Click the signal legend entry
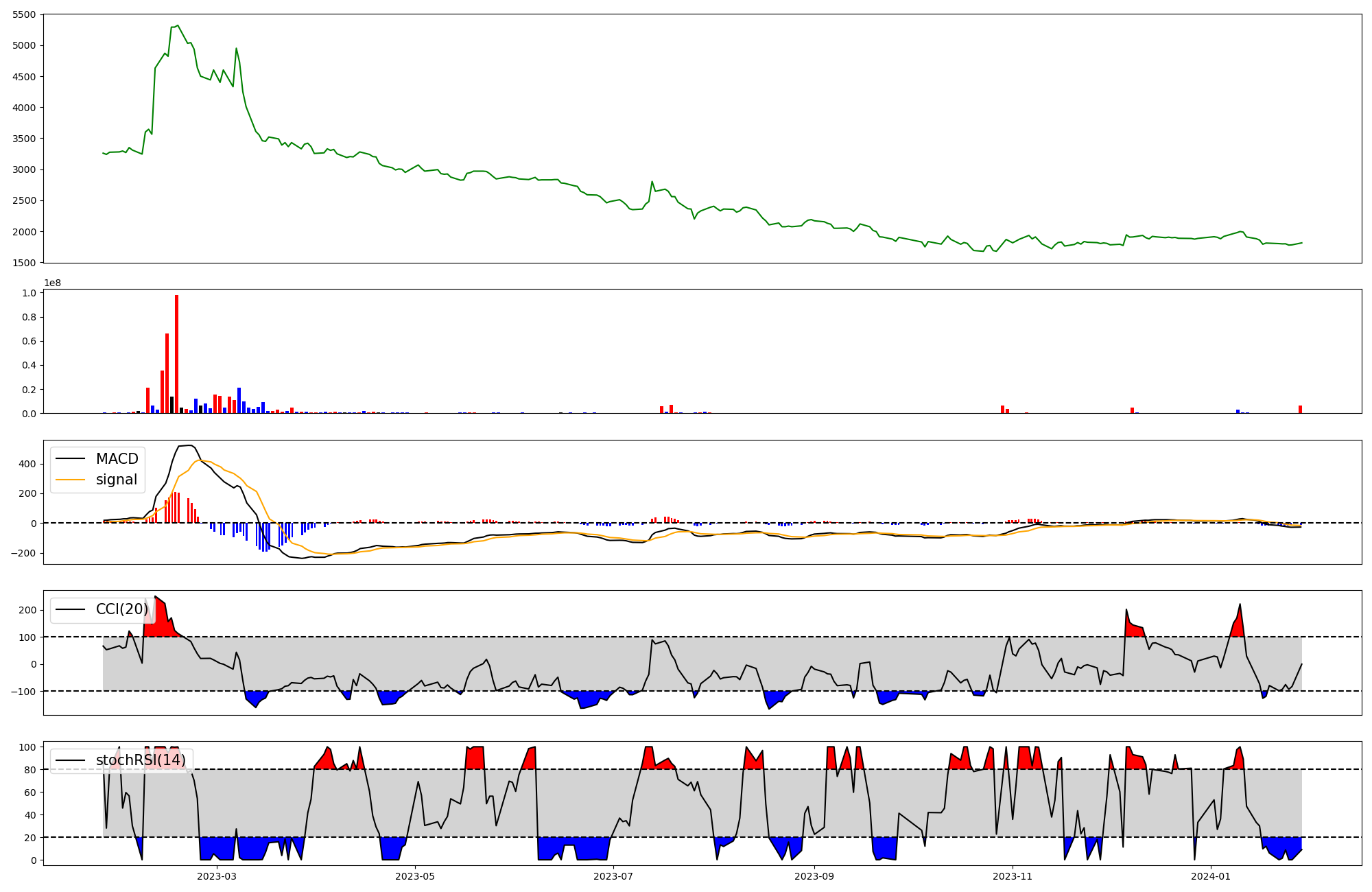 (x=116, y=480)
